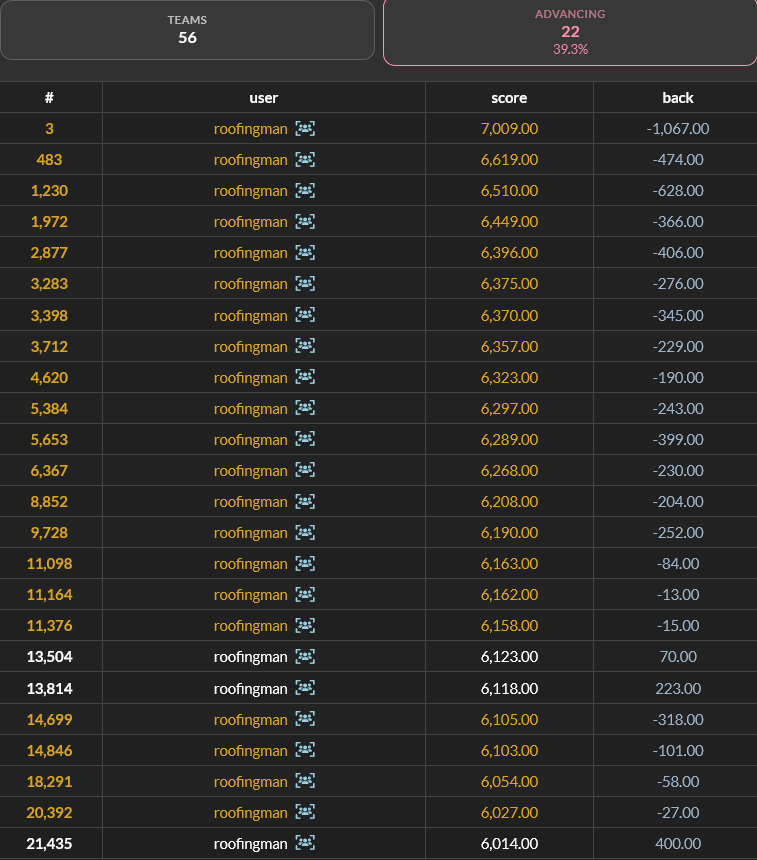
Task: Select rank number 18,291
Action: [x=49, y=782]
